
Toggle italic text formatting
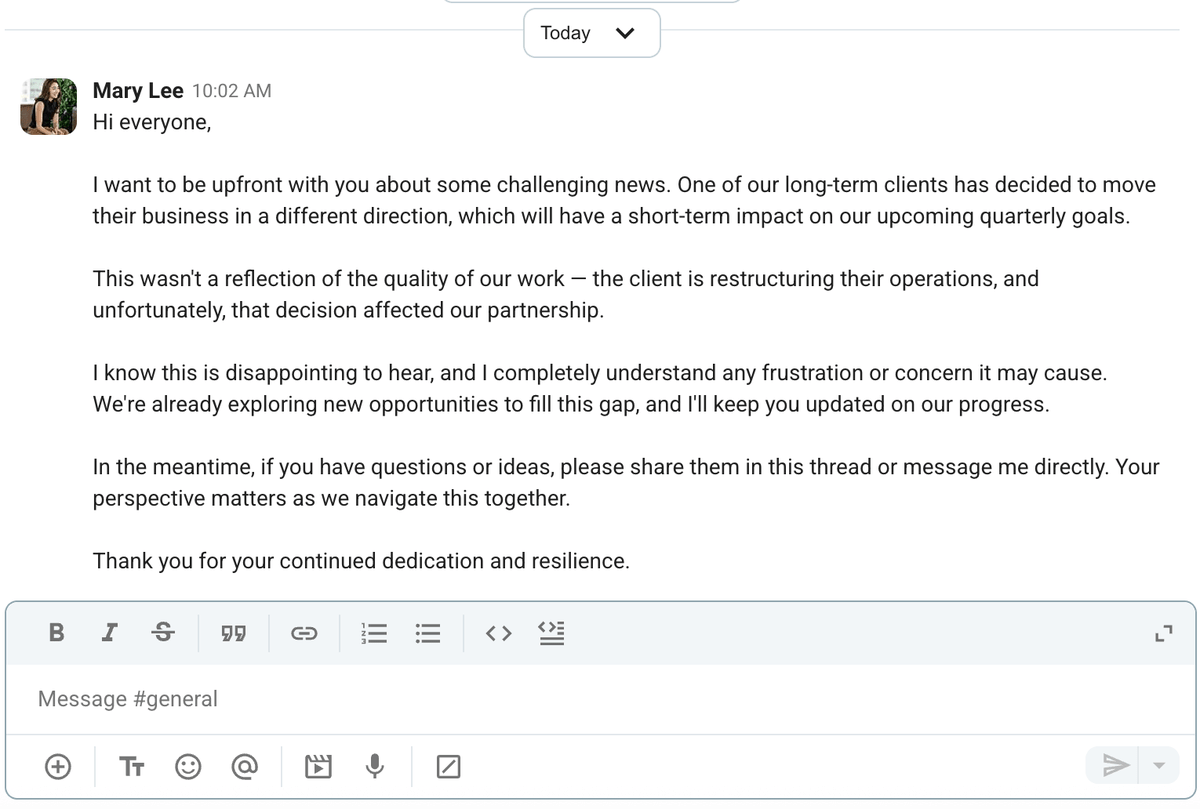tap(109, 633)
